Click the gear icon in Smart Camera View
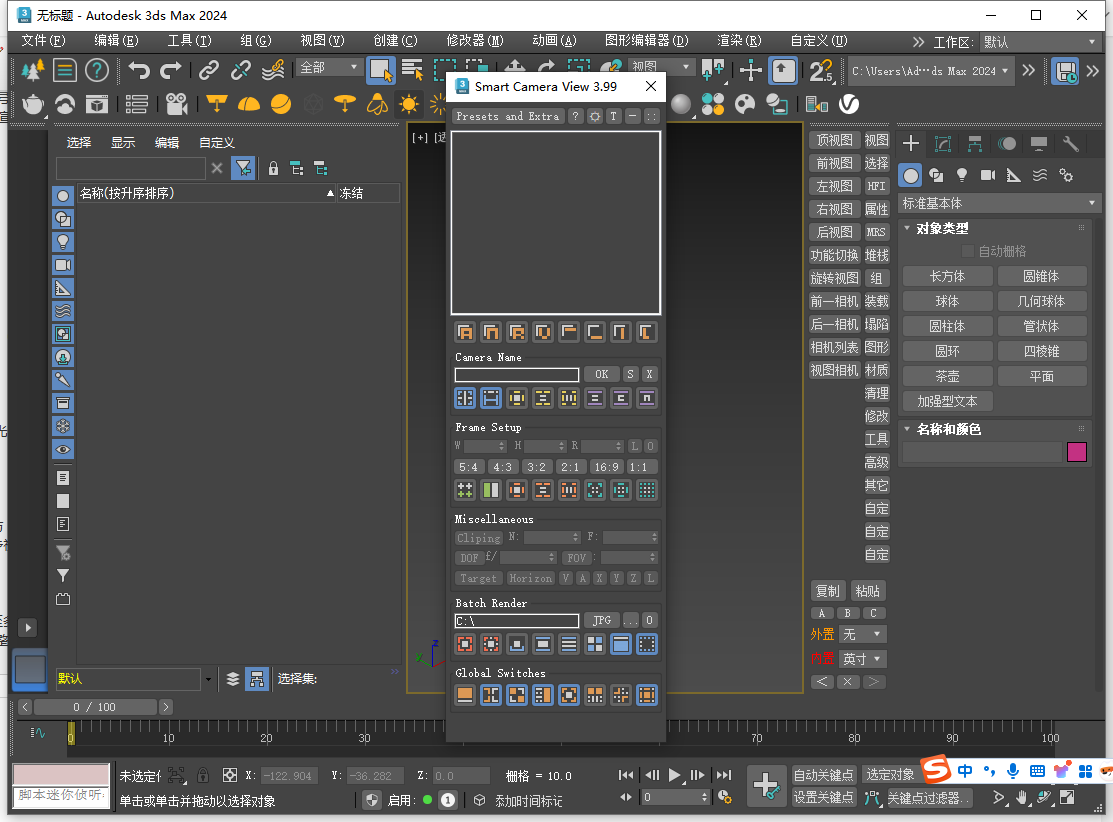This screenshot has width=1113, height=822. (595, 116)
